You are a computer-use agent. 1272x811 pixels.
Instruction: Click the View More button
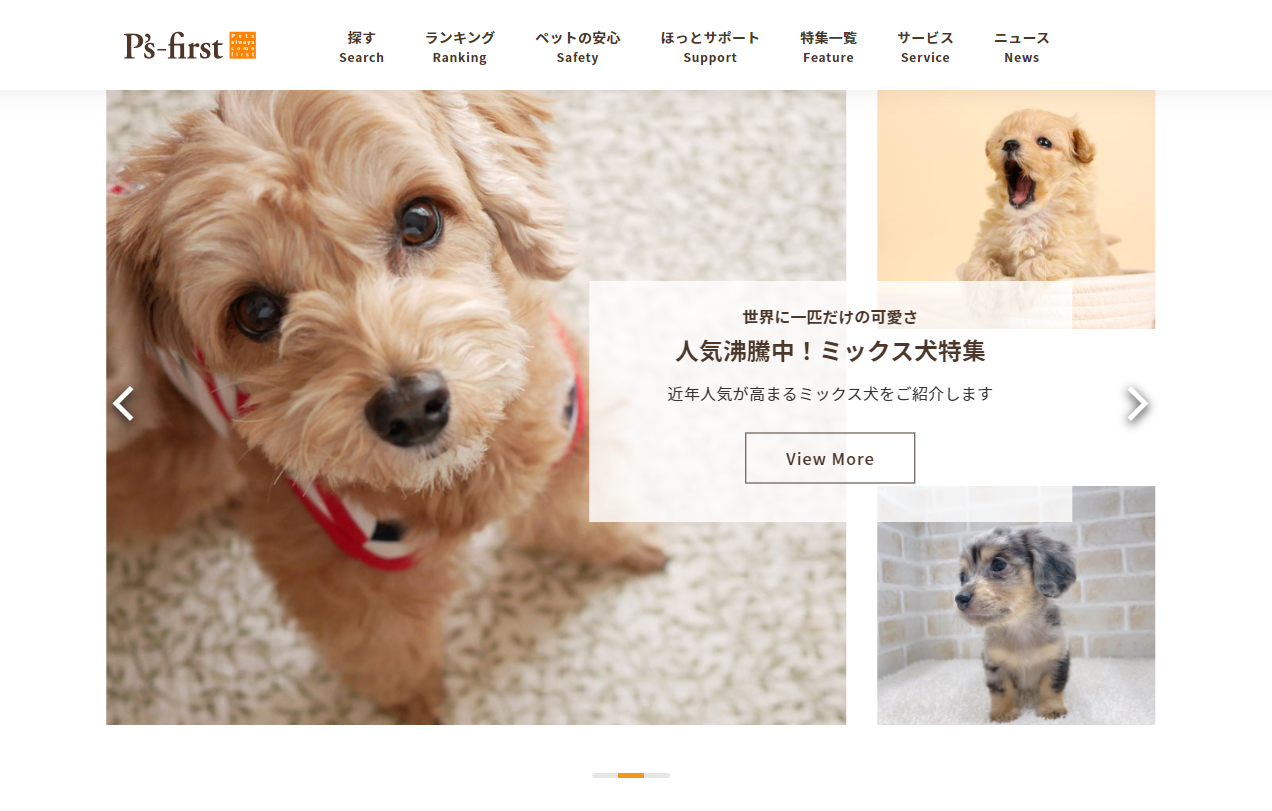(x=830, y=458)
